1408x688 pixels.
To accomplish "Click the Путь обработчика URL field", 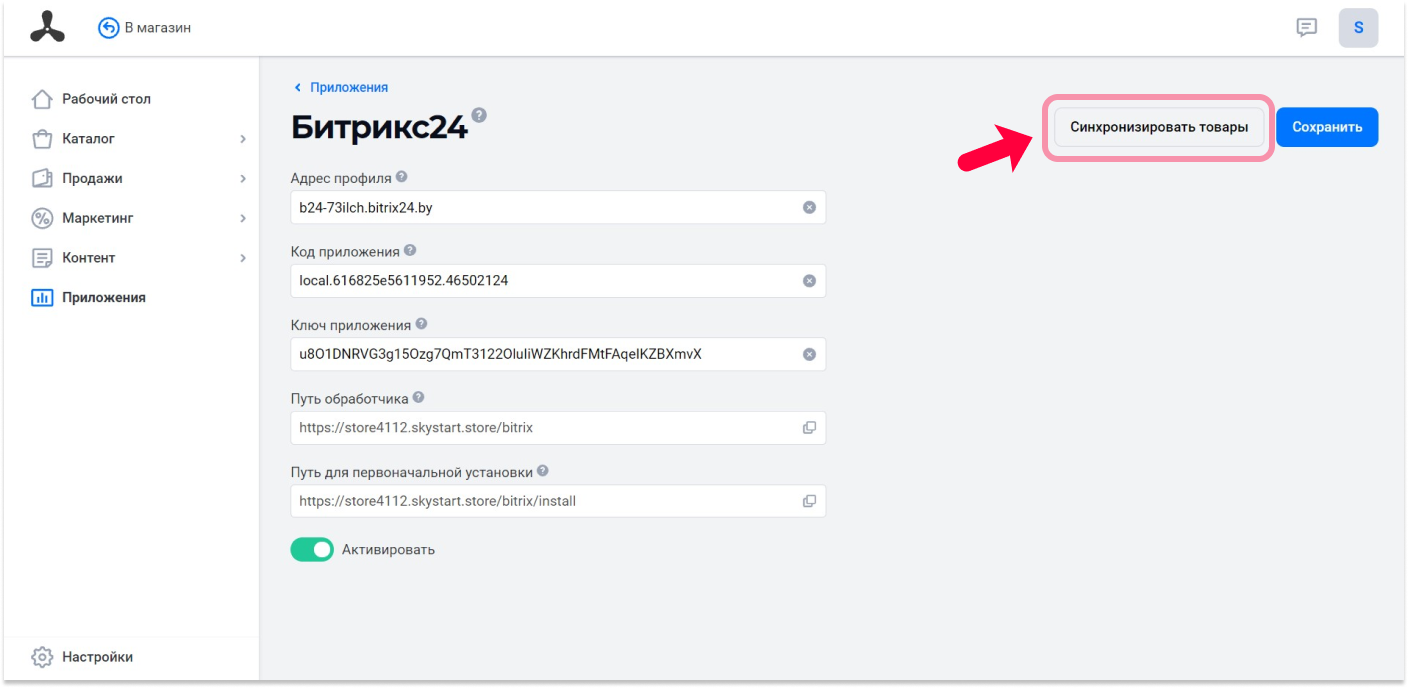I will [558, 427].
